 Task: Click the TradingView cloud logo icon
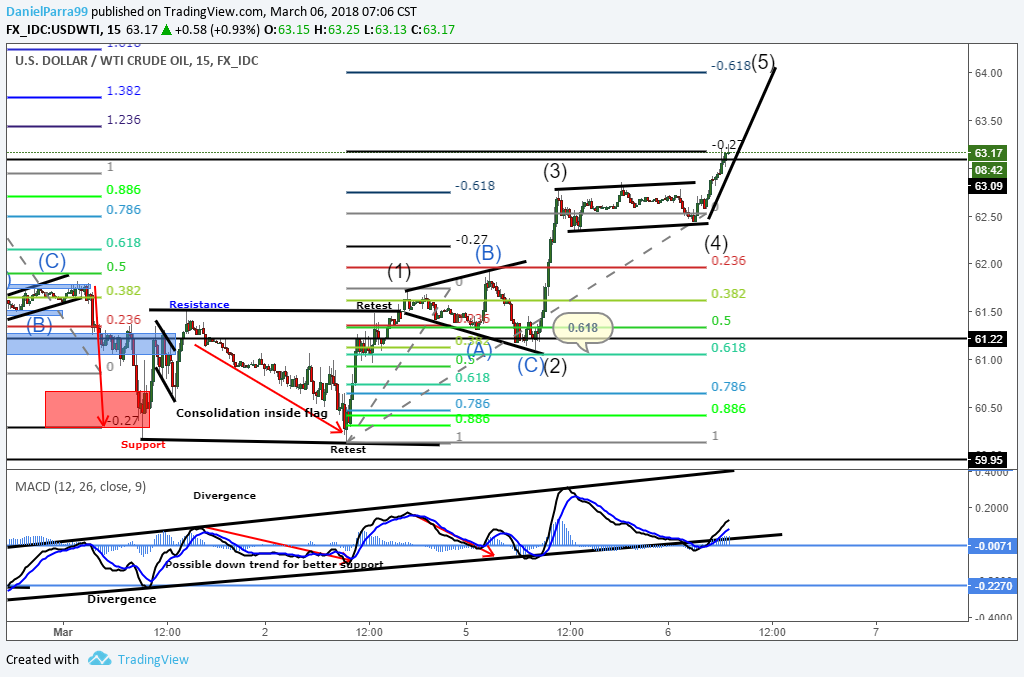(x=99, y=659)
